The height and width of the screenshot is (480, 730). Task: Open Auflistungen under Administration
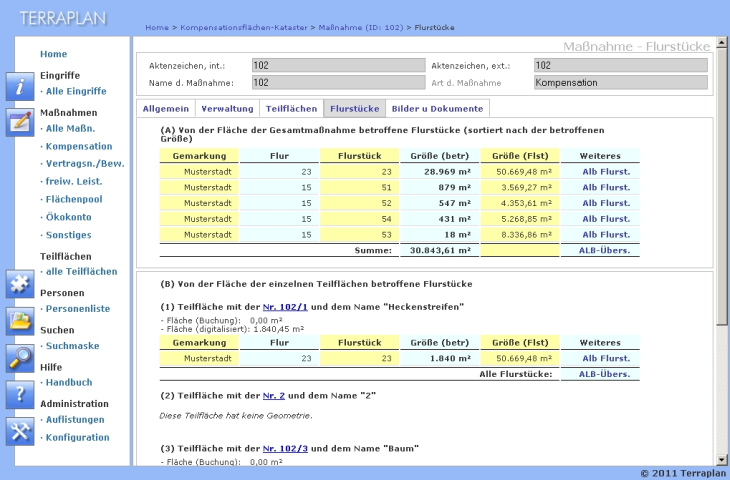pyautogui.click(x=75, y=419)
